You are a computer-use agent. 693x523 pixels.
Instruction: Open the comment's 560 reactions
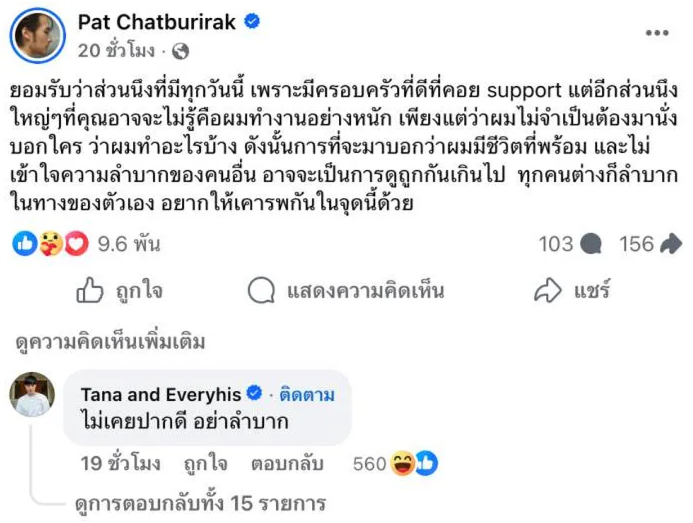point(396,464)
